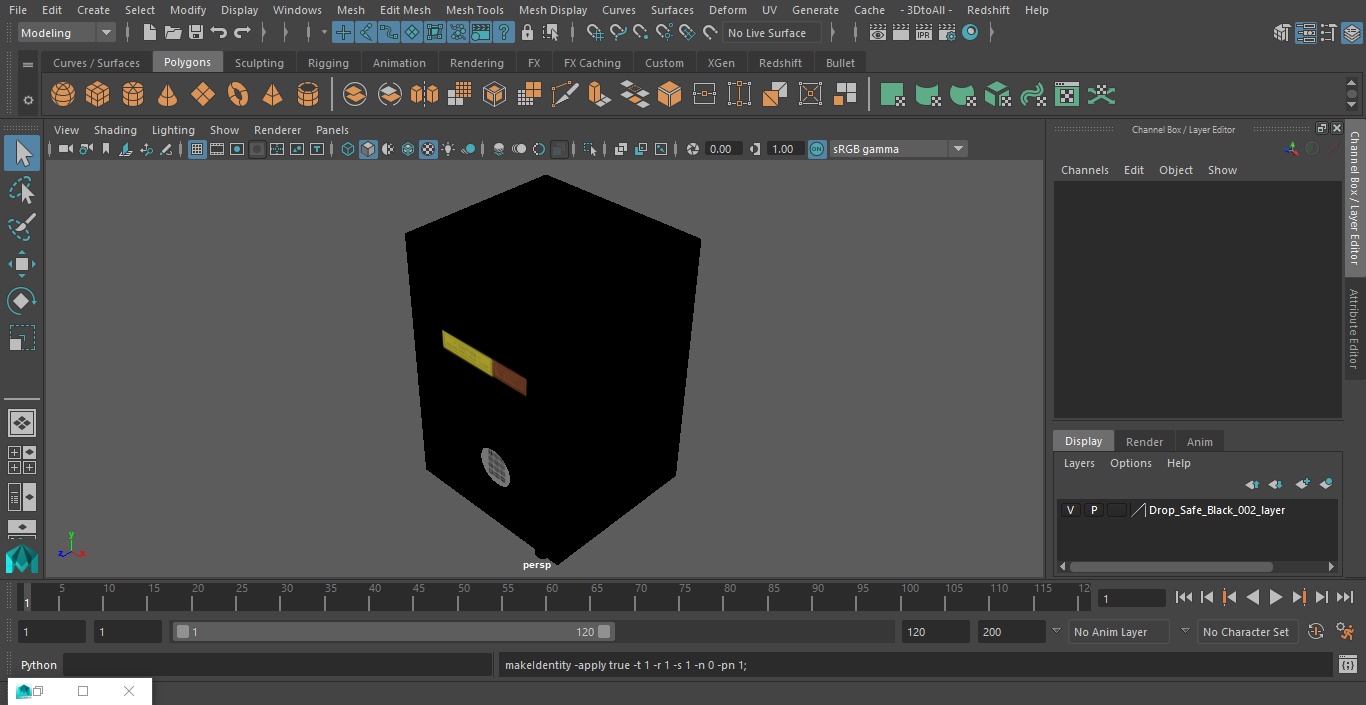The image size is (1366, 705).
Task: Click the Bevel cube shelf icon
Action: pyautogui.click(x=669, y=95)
